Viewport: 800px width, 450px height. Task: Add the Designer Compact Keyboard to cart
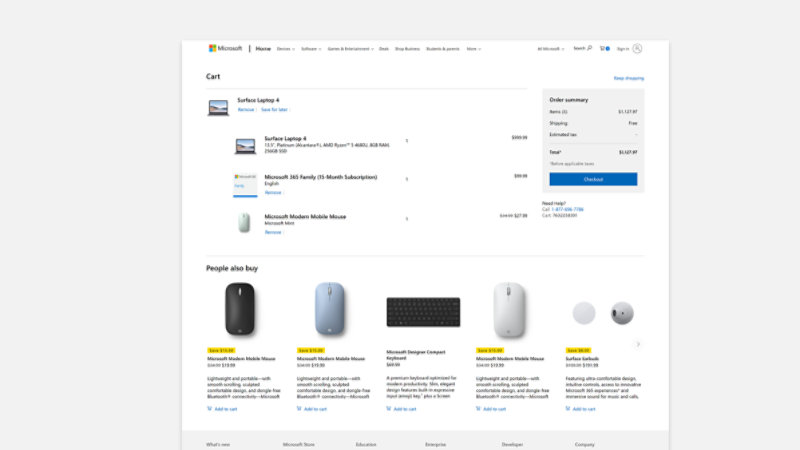tap(404, 408)
